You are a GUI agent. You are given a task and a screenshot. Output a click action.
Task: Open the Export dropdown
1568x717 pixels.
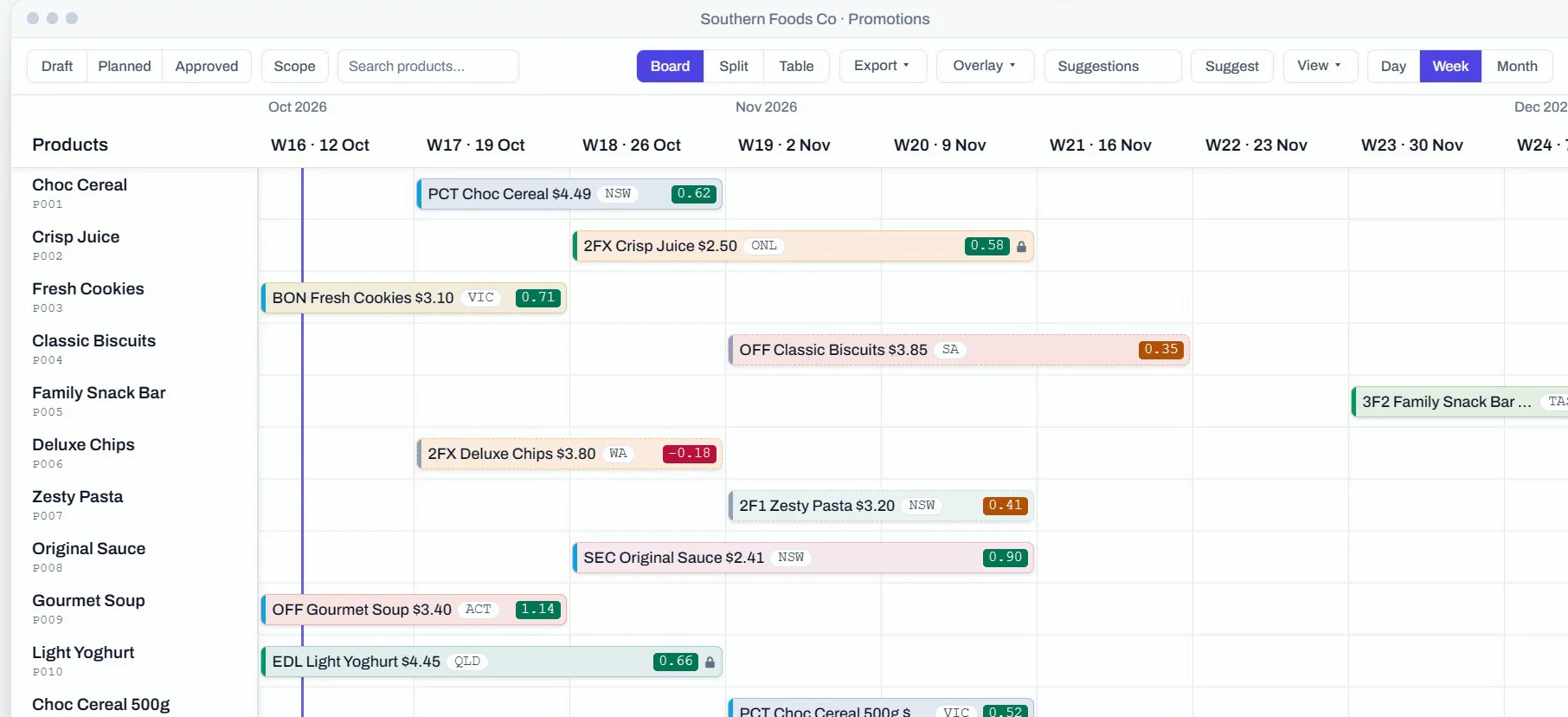click(883, 66)
